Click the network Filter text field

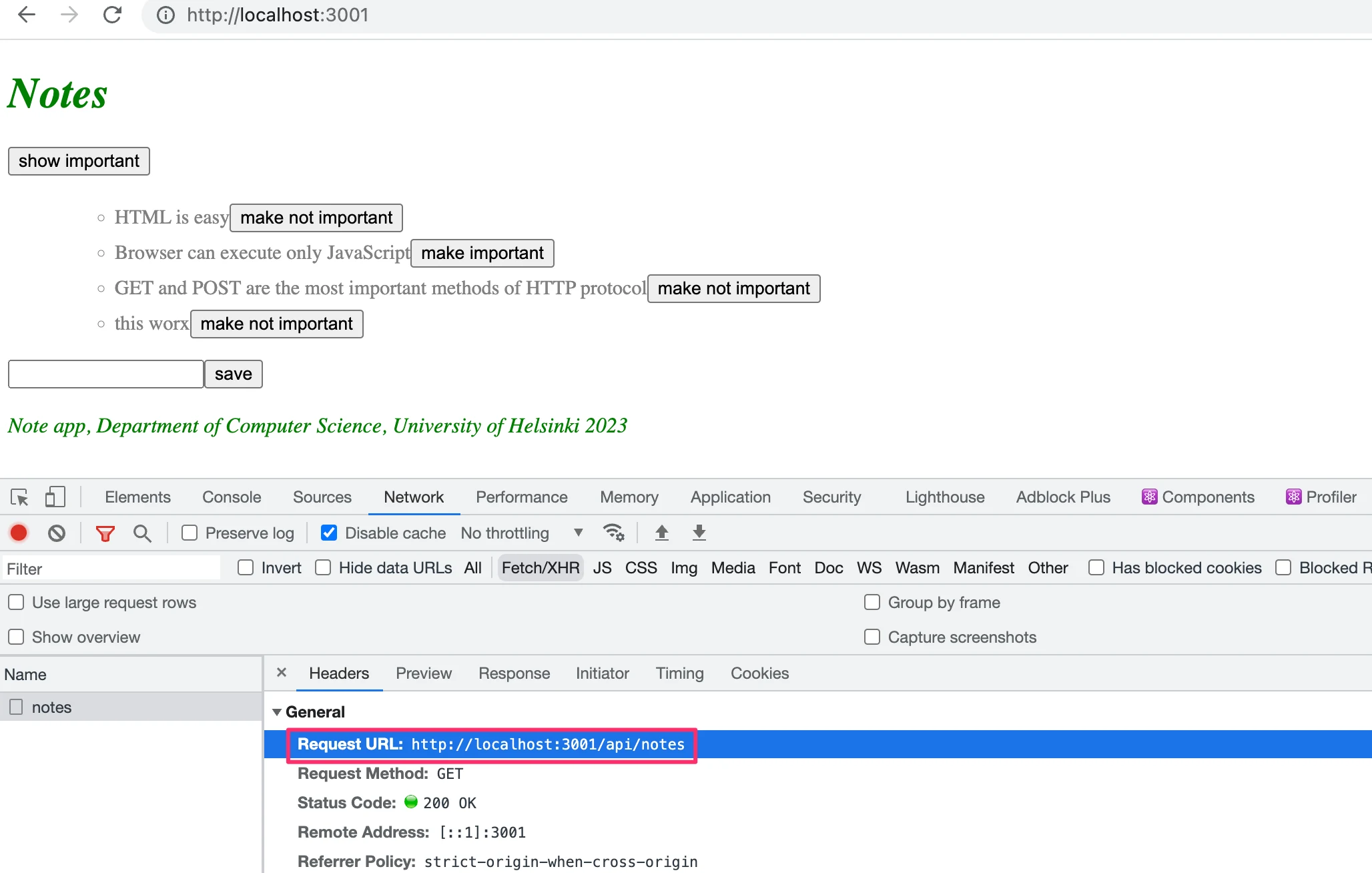111,569
